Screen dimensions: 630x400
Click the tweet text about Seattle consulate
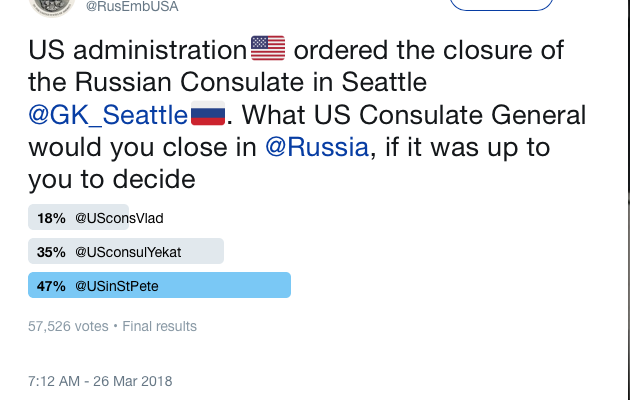(307, 114)
